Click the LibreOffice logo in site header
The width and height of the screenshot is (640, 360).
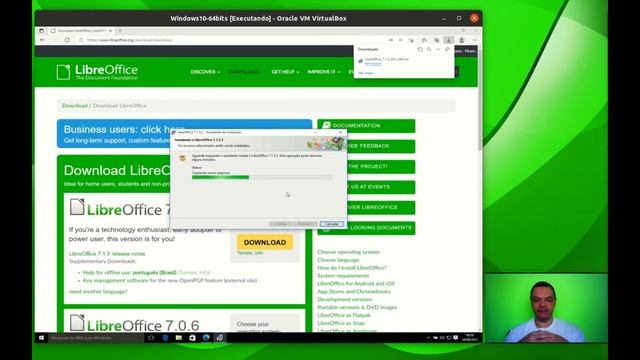point(97,72)
